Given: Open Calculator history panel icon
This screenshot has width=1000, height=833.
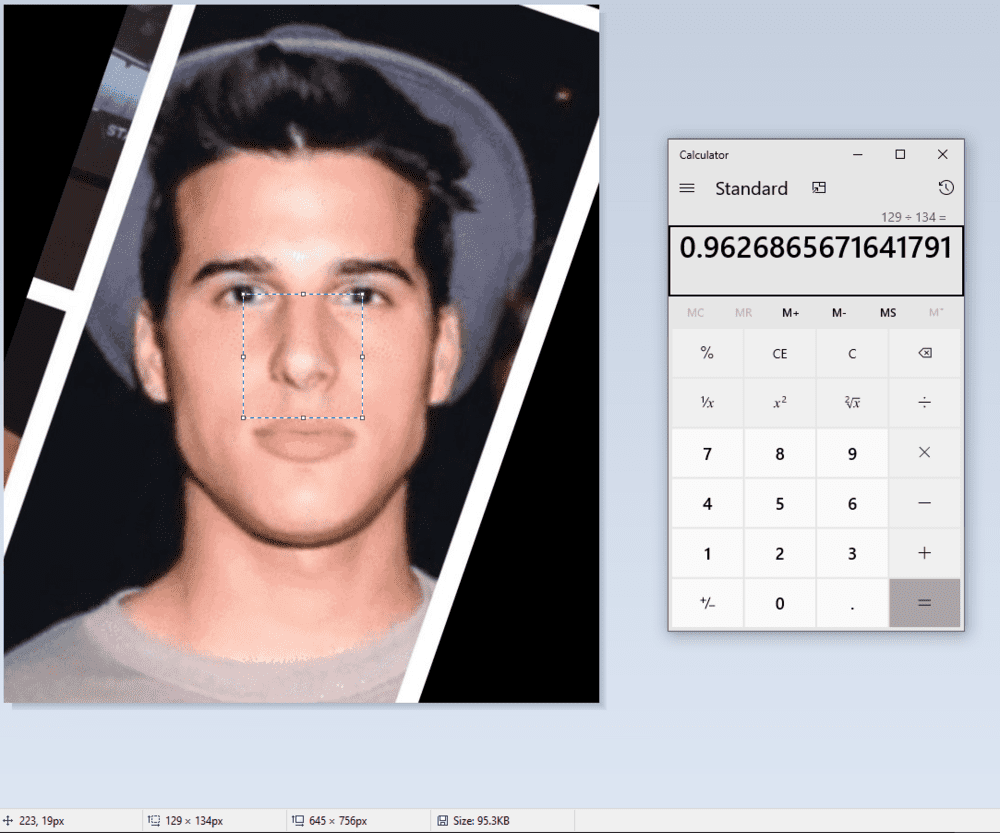Looking at the screenshot, I should pos(946,188).
